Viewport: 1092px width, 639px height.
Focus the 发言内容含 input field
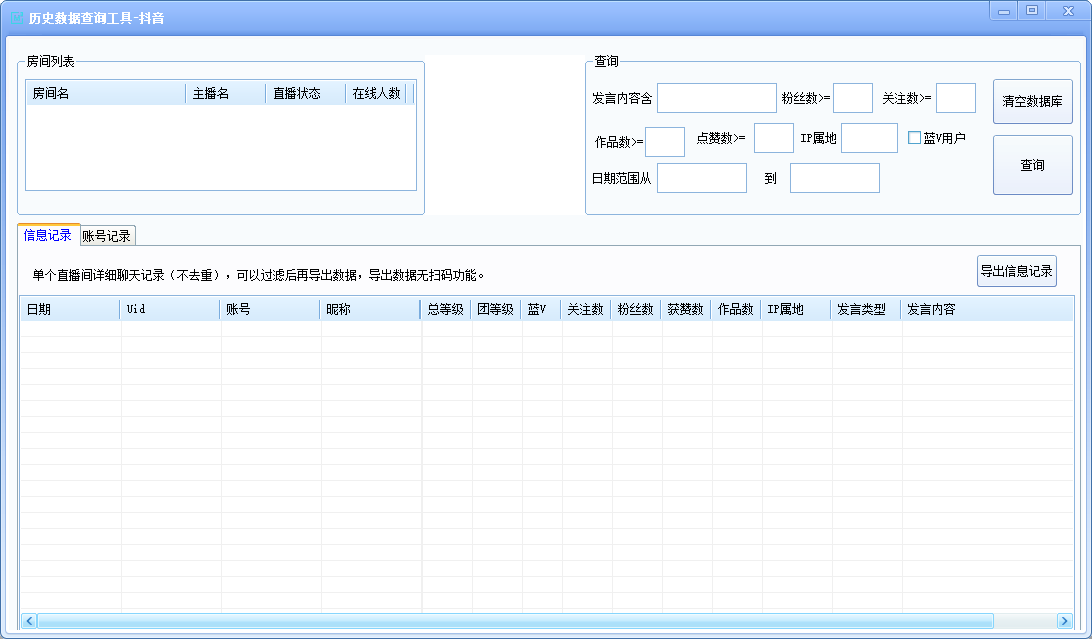pos(717,98)
